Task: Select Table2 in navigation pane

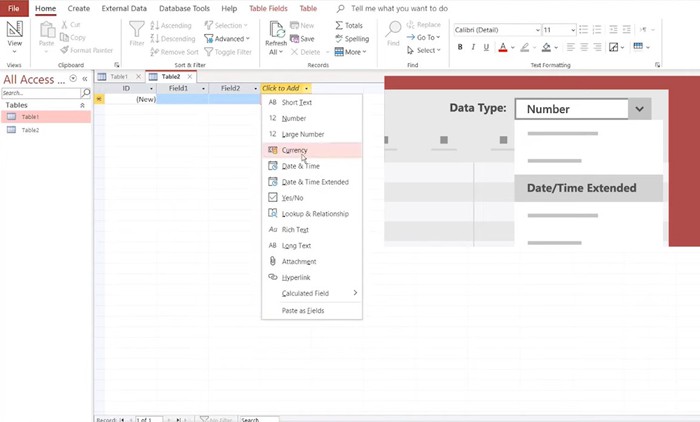Action: [46, 130]
